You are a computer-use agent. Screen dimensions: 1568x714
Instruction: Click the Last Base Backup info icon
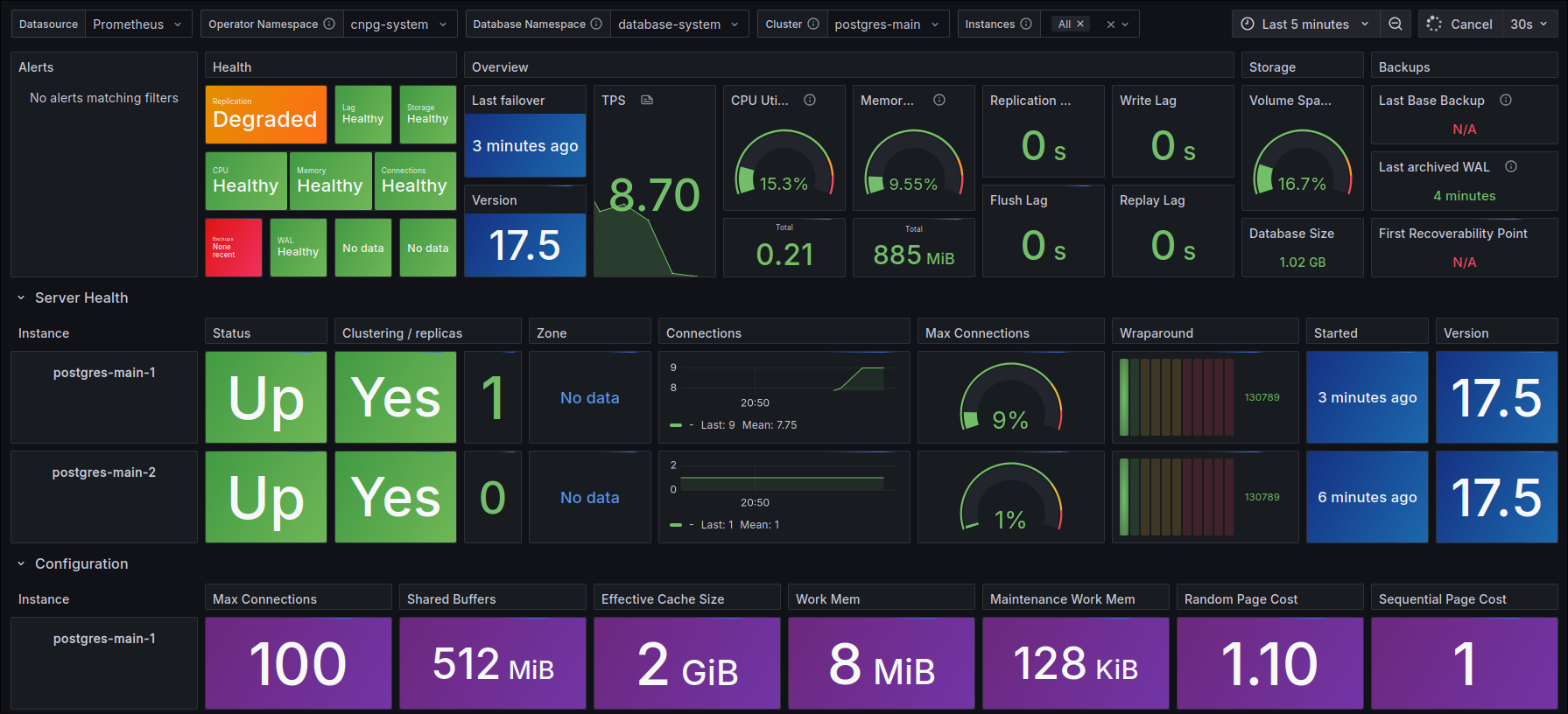click(1506, 101)
